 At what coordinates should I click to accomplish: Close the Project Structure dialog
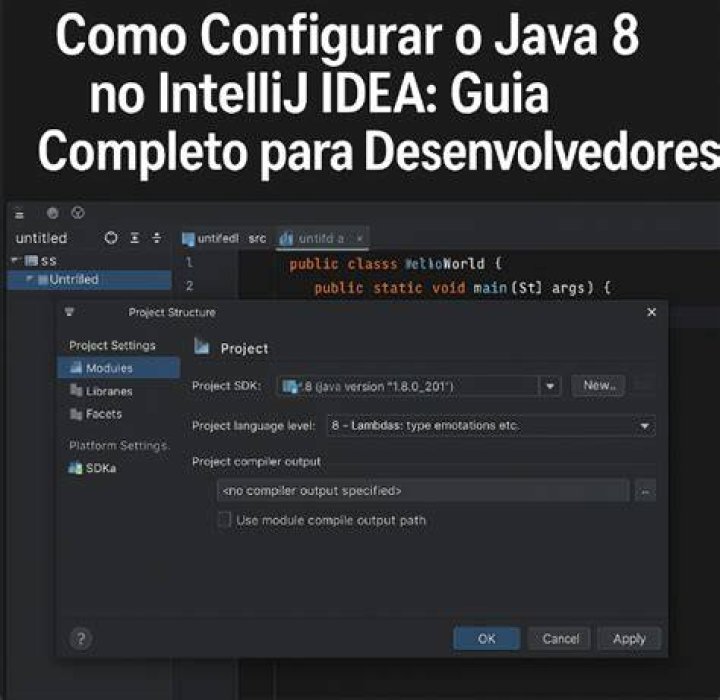(x=651, y=312)
